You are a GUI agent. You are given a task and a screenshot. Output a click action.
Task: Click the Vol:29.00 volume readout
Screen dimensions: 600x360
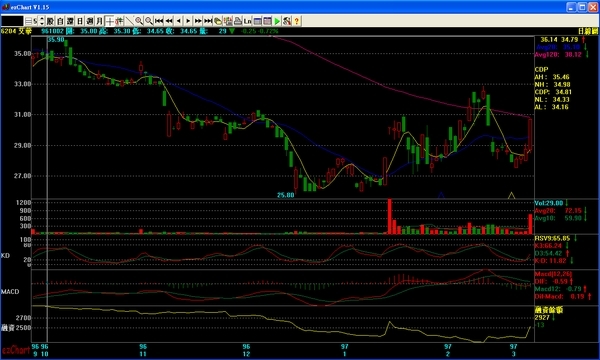[x=549, y=203]
